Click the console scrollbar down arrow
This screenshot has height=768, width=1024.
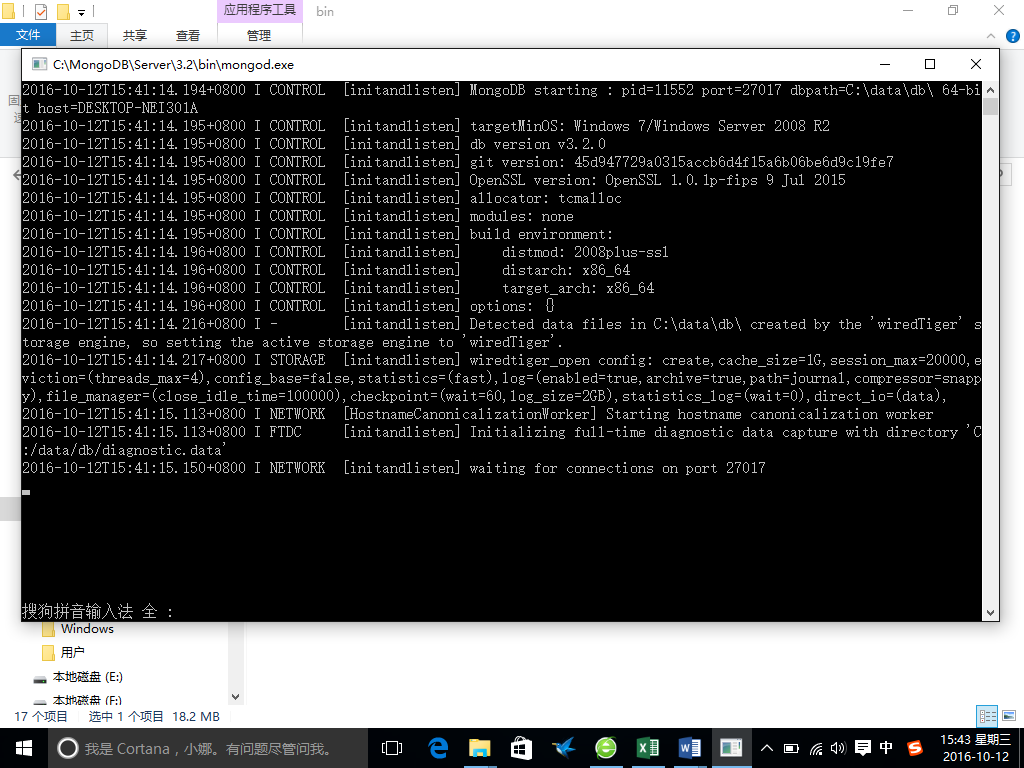pos(990,613)
